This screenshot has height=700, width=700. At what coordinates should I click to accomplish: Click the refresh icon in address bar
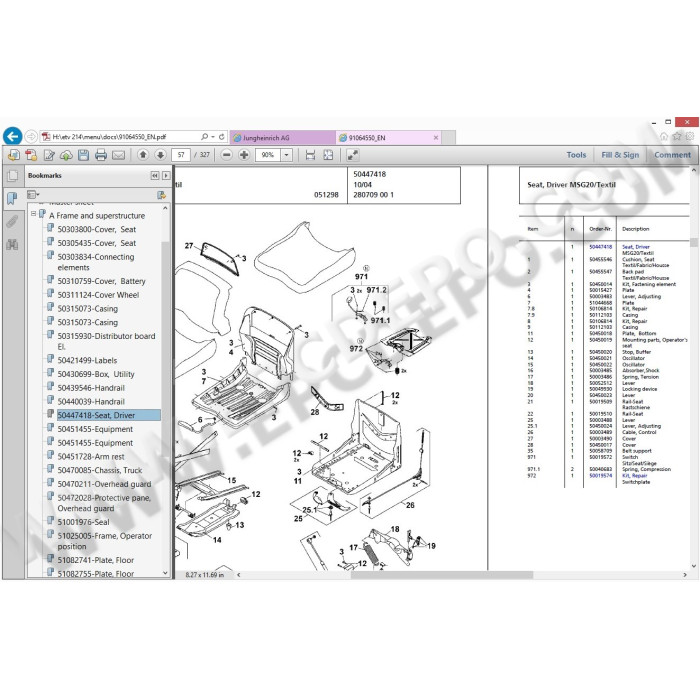click(221, 137)
